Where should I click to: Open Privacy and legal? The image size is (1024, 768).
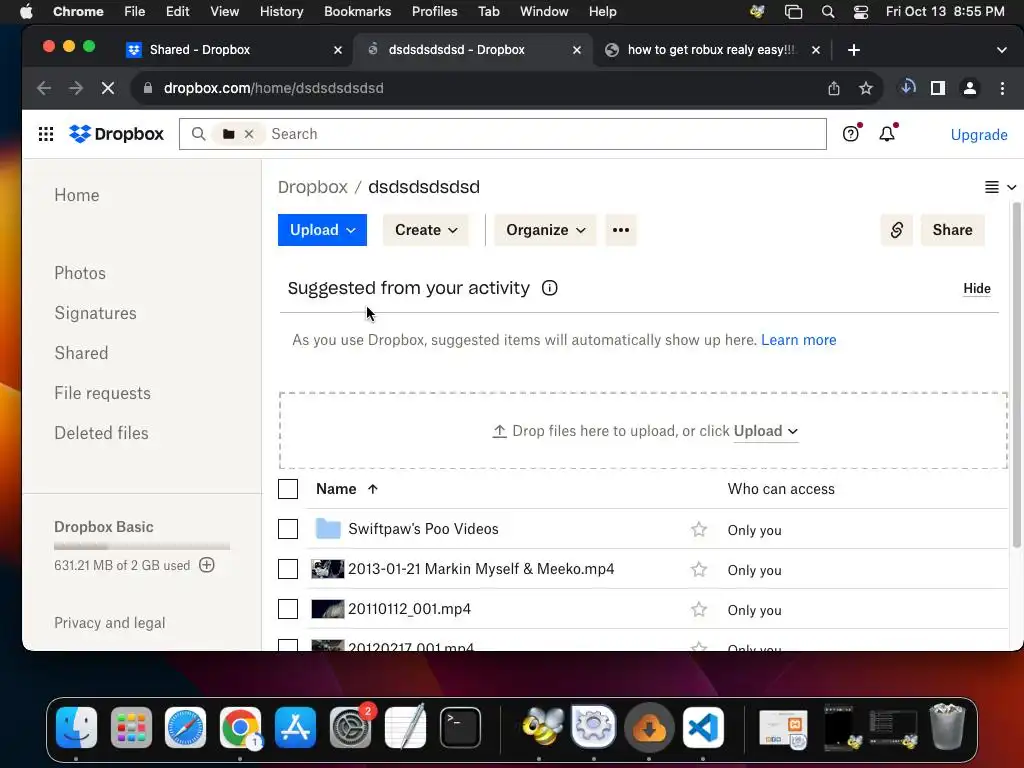coord(110,623)
